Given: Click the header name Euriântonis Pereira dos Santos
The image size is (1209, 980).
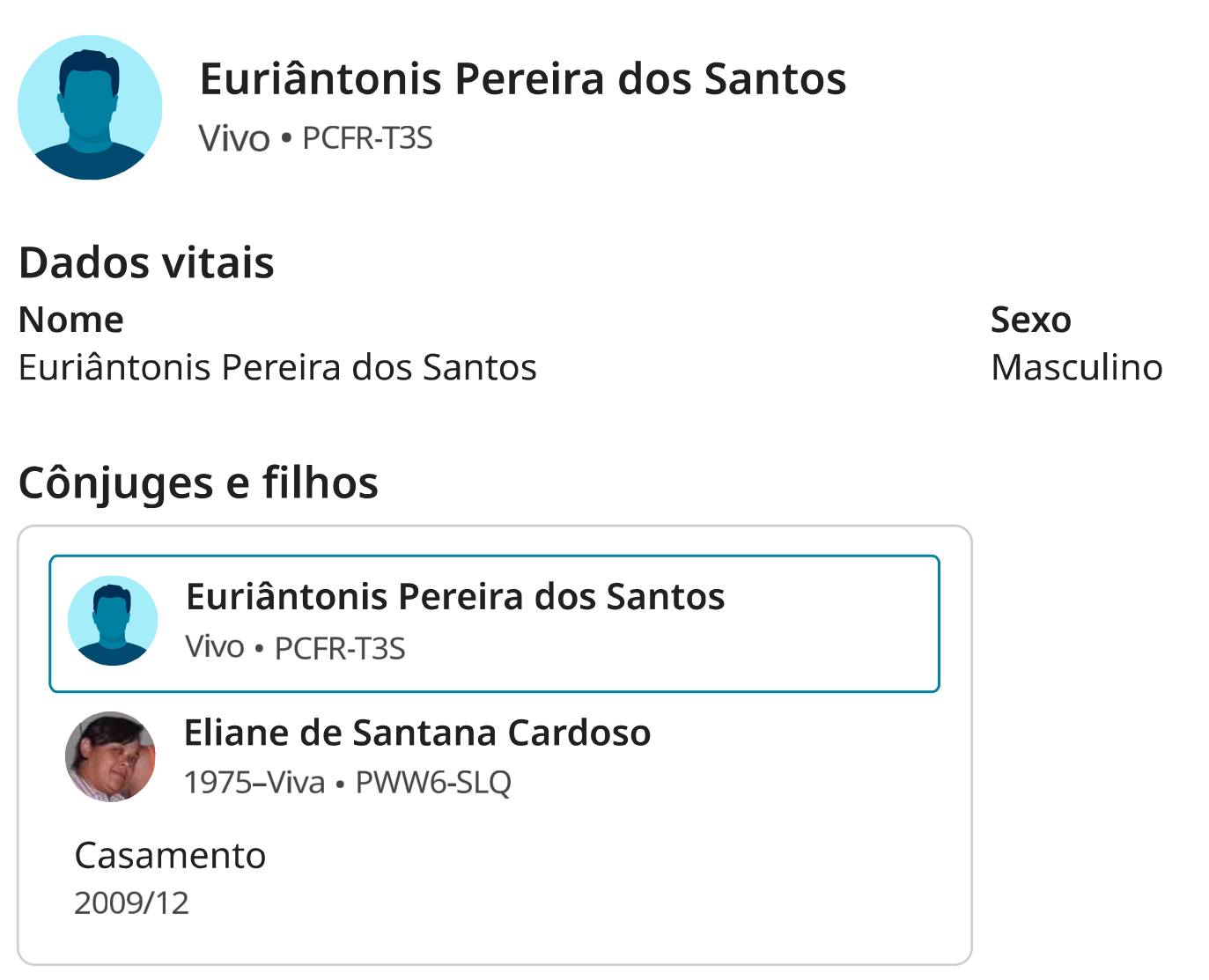Looking at the screenshot, I should click(x=523, y=78).
